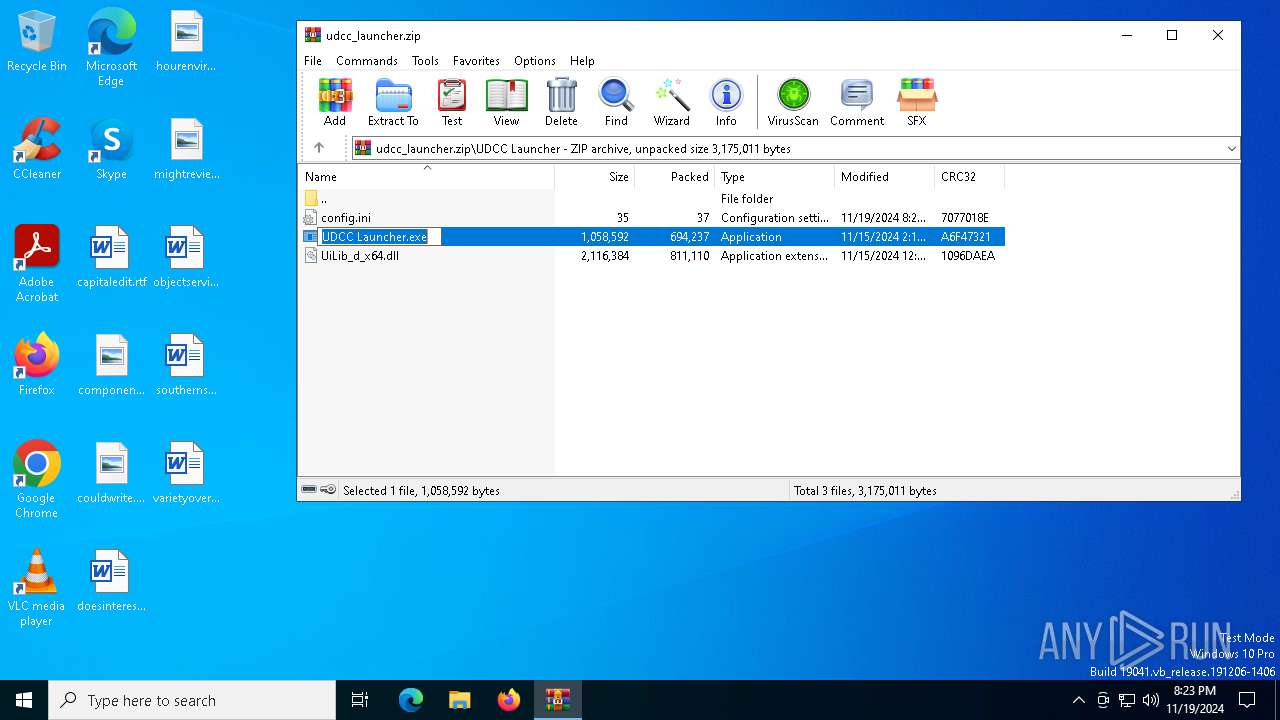Click the Windows Start button
1280x720 pixels.
[24, 700]
